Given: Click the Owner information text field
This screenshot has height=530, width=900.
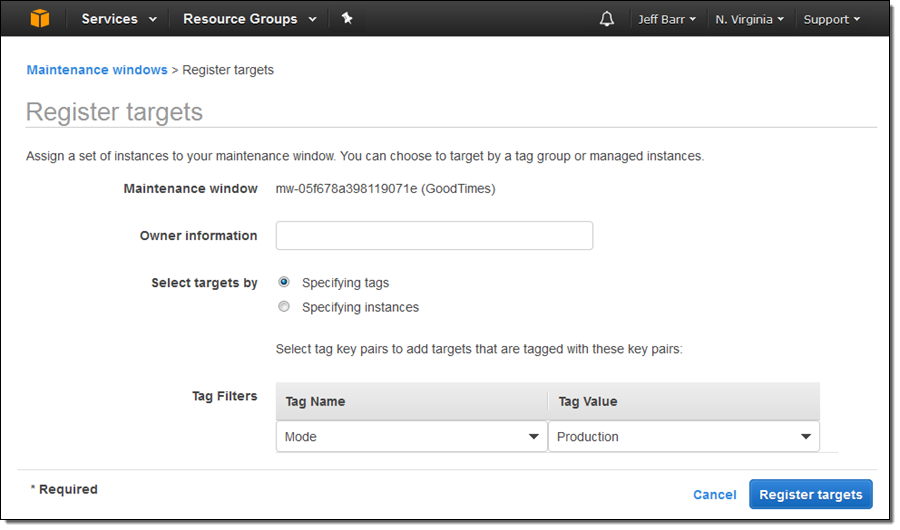Looking at the screenshot, I should coord(434,236).
